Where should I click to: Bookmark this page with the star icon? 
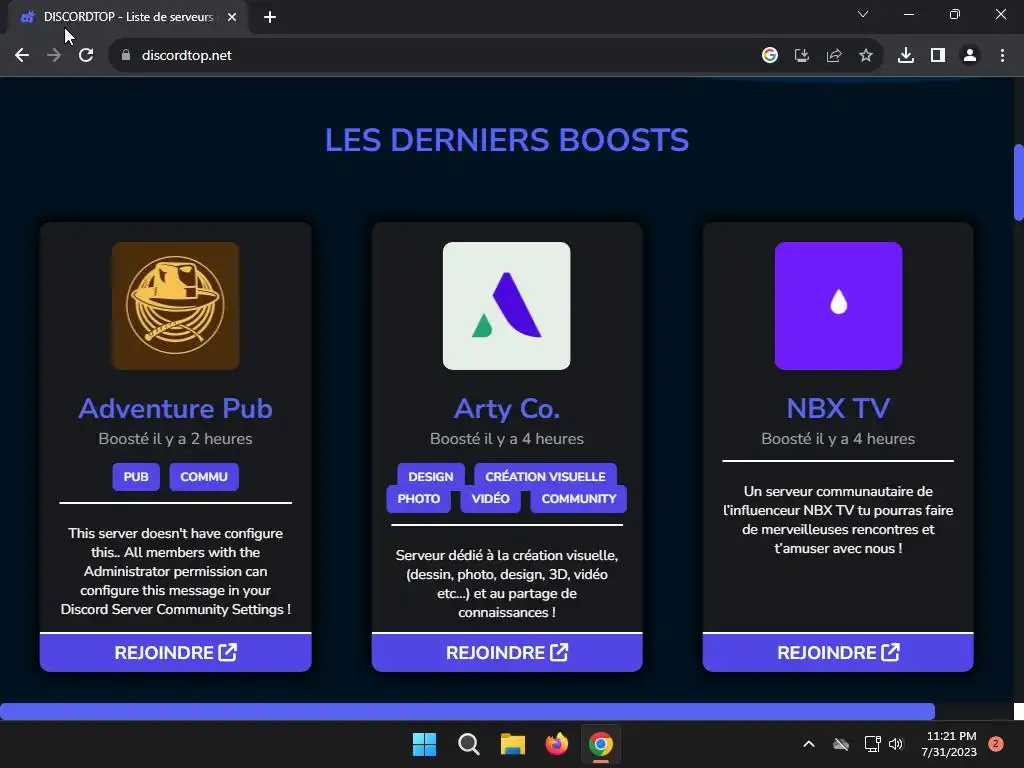(x=866, y=56)
